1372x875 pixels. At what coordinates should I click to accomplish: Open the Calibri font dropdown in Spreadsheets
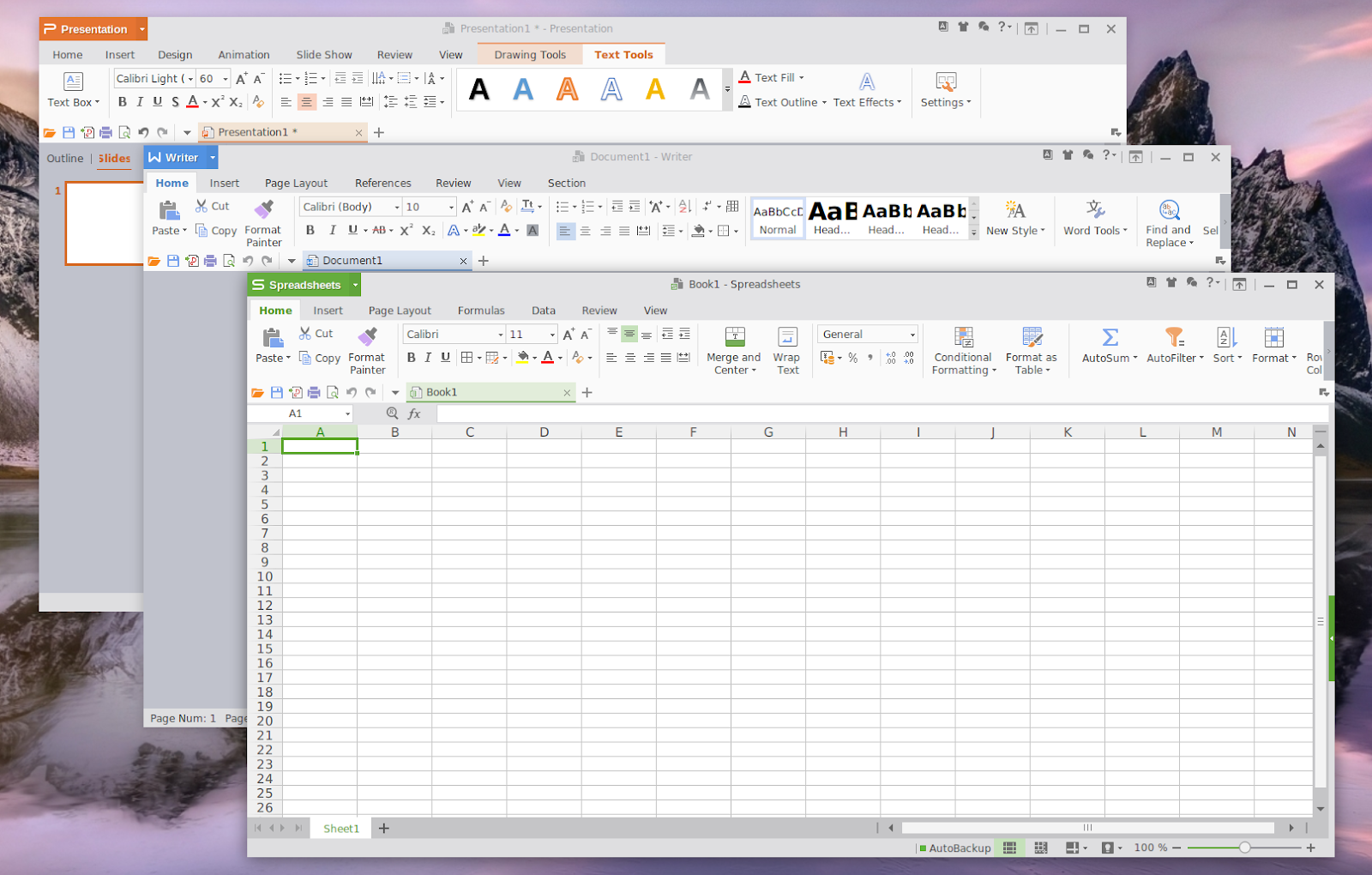[501, 335]
